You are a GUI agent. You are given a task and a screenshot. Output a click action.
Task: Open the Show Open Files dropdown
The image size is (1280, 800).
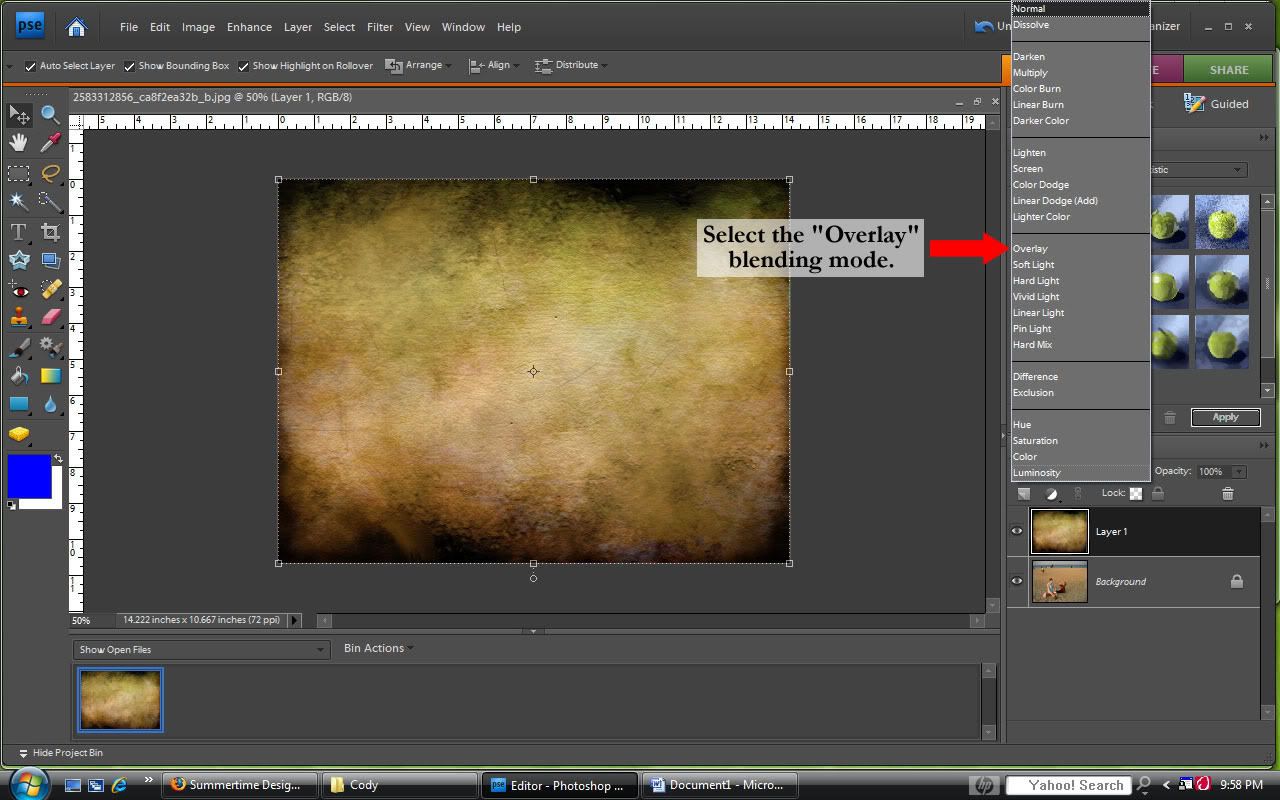(x=202, y=650)
